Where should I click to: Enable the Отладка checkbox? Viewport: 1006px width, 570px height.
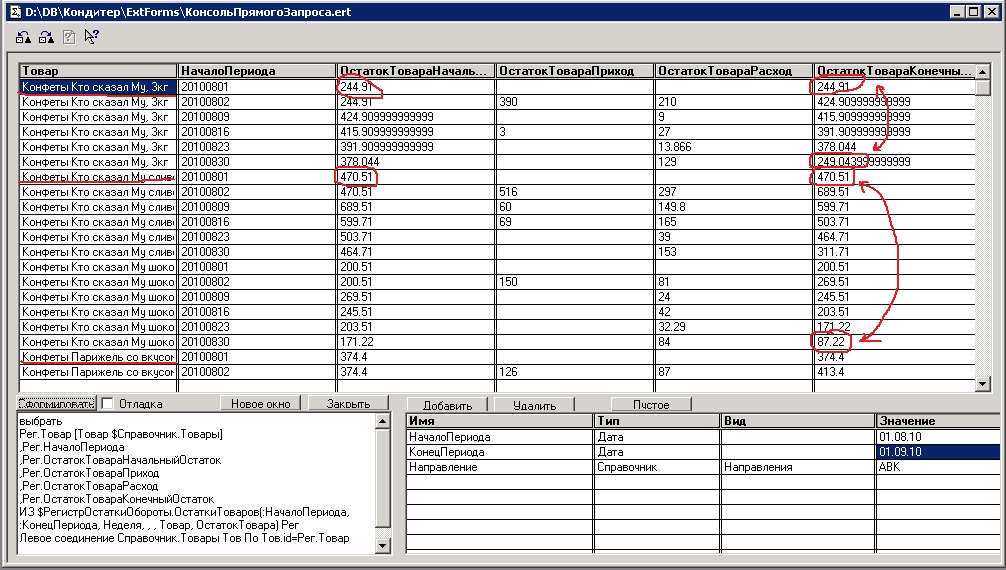click(x=108, y=404)
